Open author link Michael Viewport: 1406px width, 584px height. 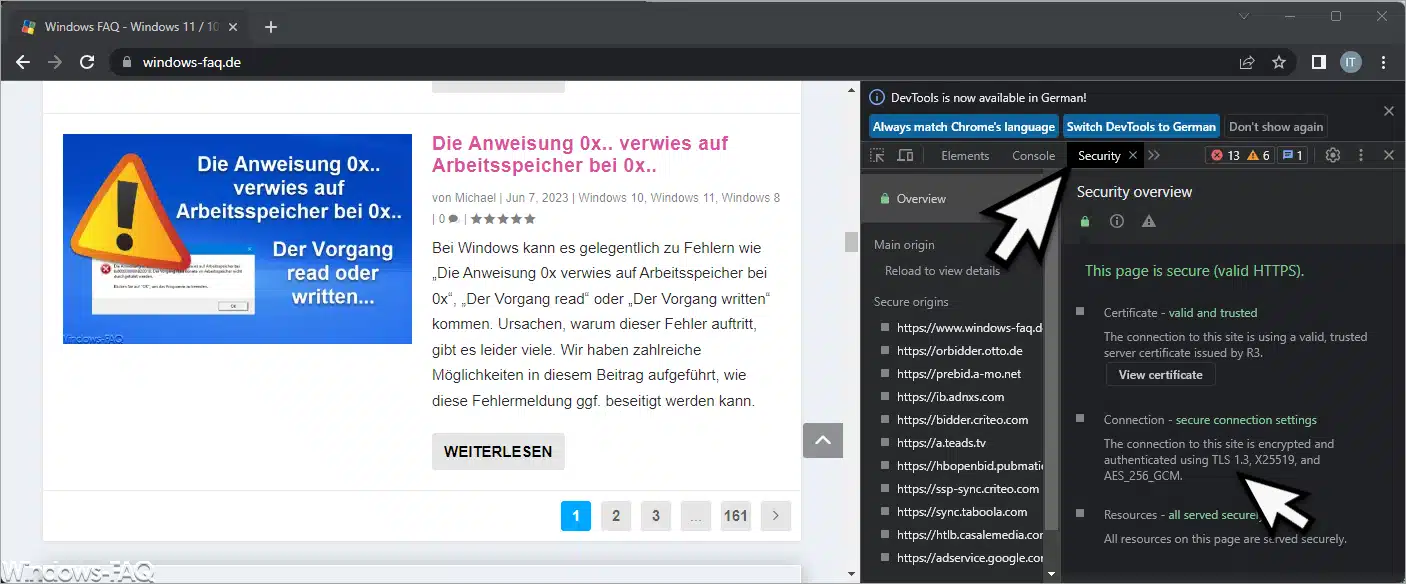[475, 198]
